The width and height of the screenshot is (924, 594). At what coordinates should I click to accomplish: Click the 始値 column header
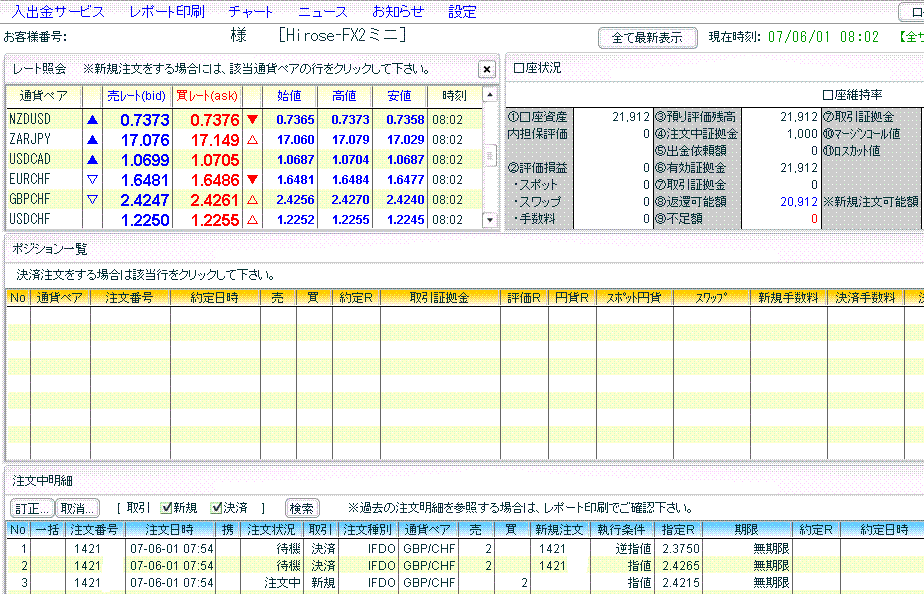[289, 96]
